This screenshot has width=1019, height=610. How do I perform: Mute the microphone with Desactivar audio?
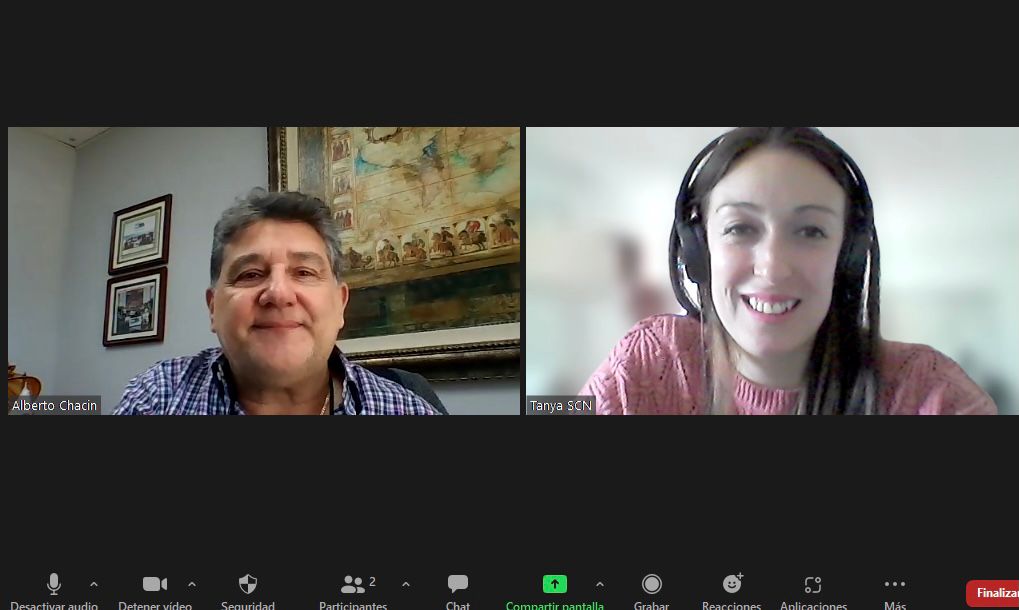(54, 585)
